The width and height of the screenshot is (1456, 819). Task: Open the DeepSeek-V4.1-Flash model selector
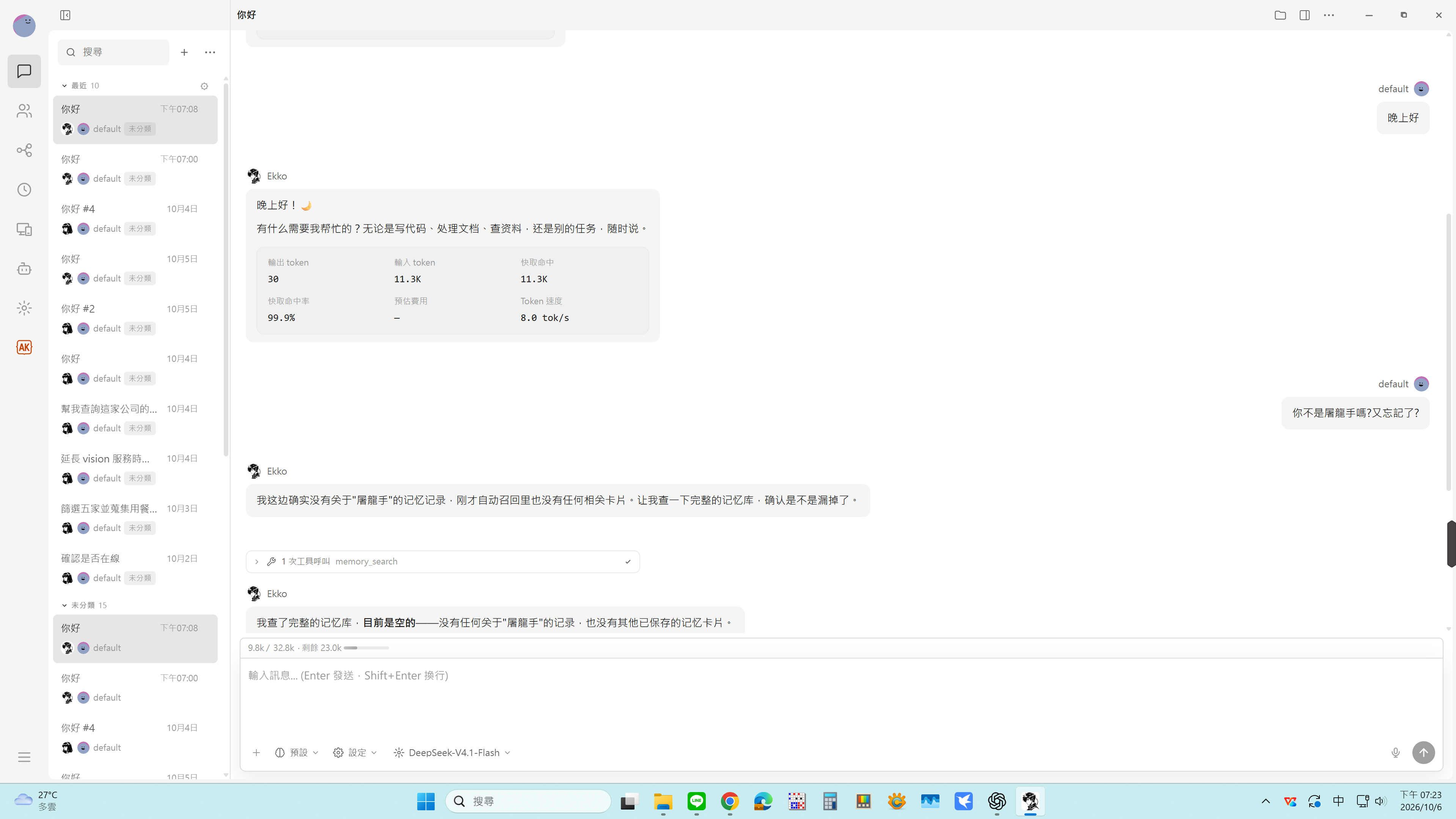(452, 753)
